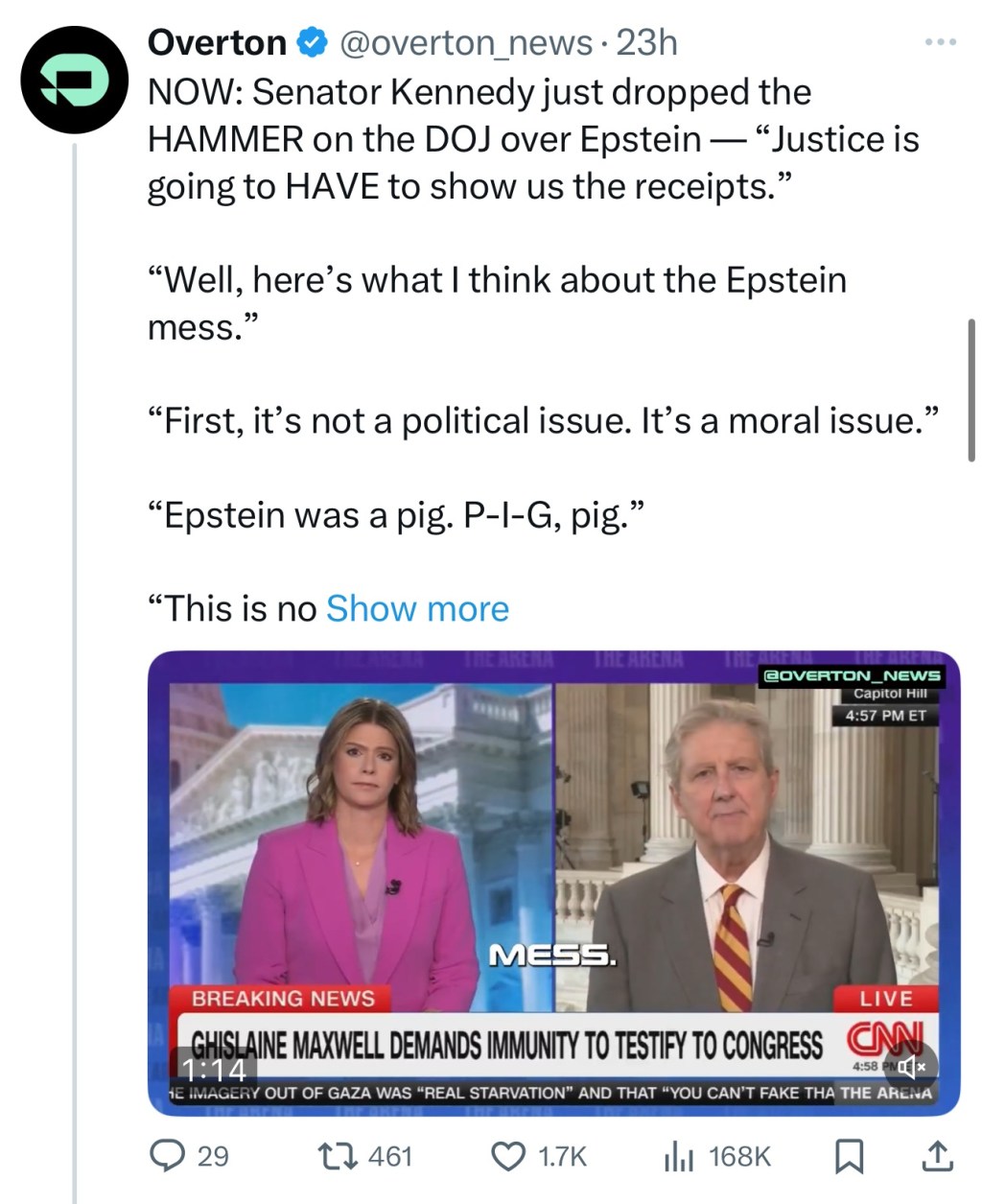The width and height of the screenshot is (982, 1204).
Task: Click the 1:14 video duration badge
Action: tap(214, 1070)
